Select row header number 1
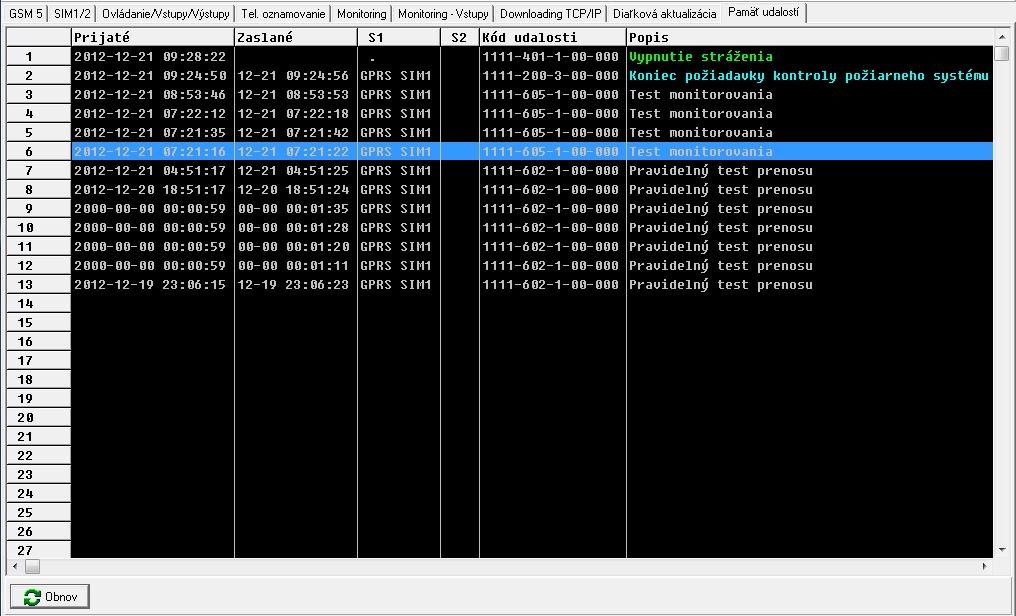 click(x=38, y=56)
